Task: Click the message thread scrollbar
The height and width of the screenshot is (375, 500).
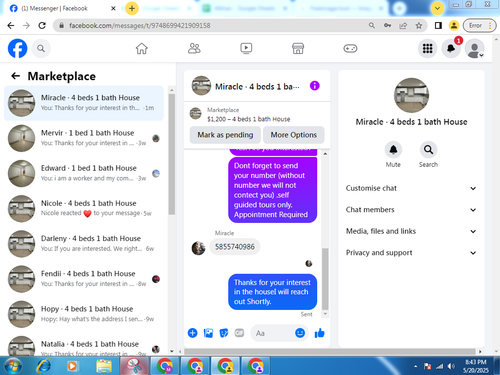Action: pyautogui.click(x=325, y=279)
